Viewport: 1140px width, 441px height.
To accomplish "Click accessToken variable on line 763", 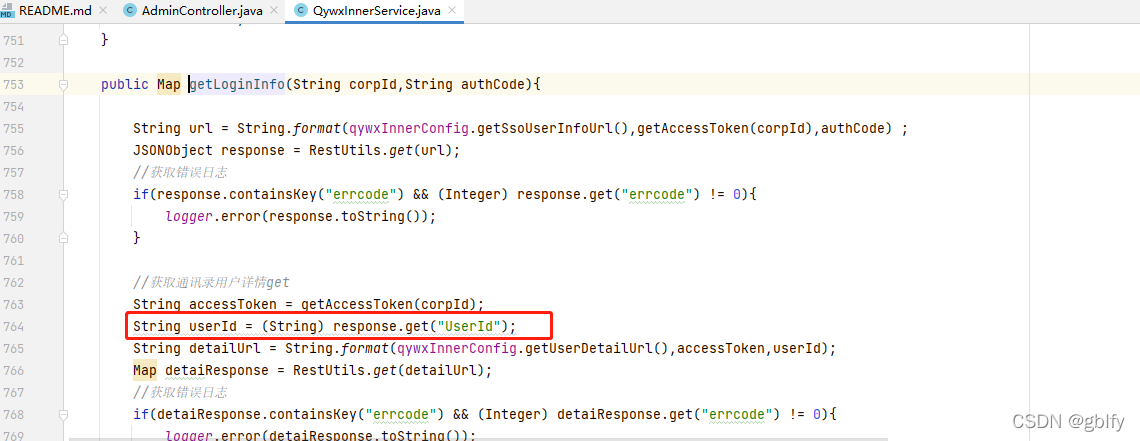I will 233,304.
